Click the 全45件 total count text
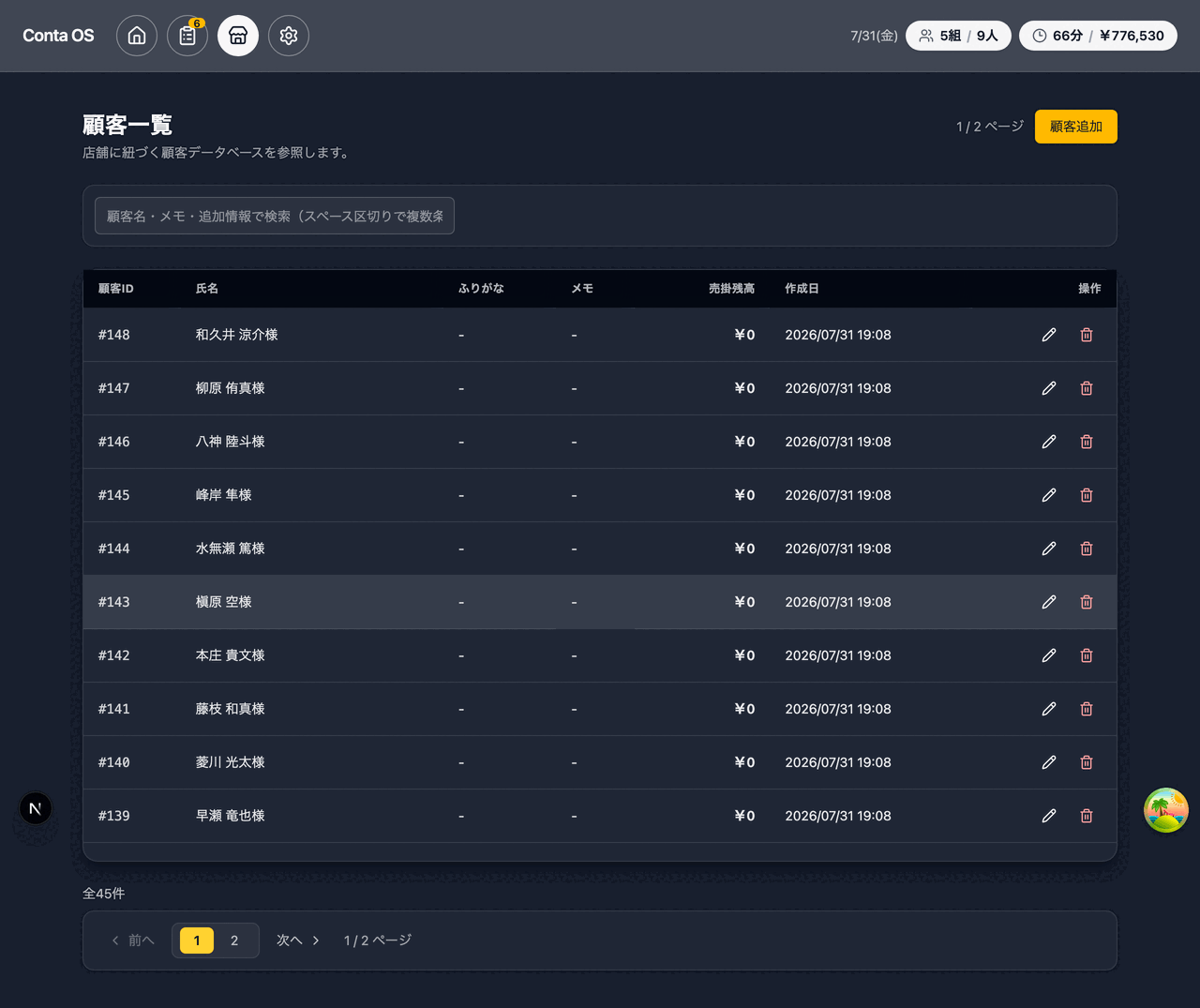 coord(104,894)
